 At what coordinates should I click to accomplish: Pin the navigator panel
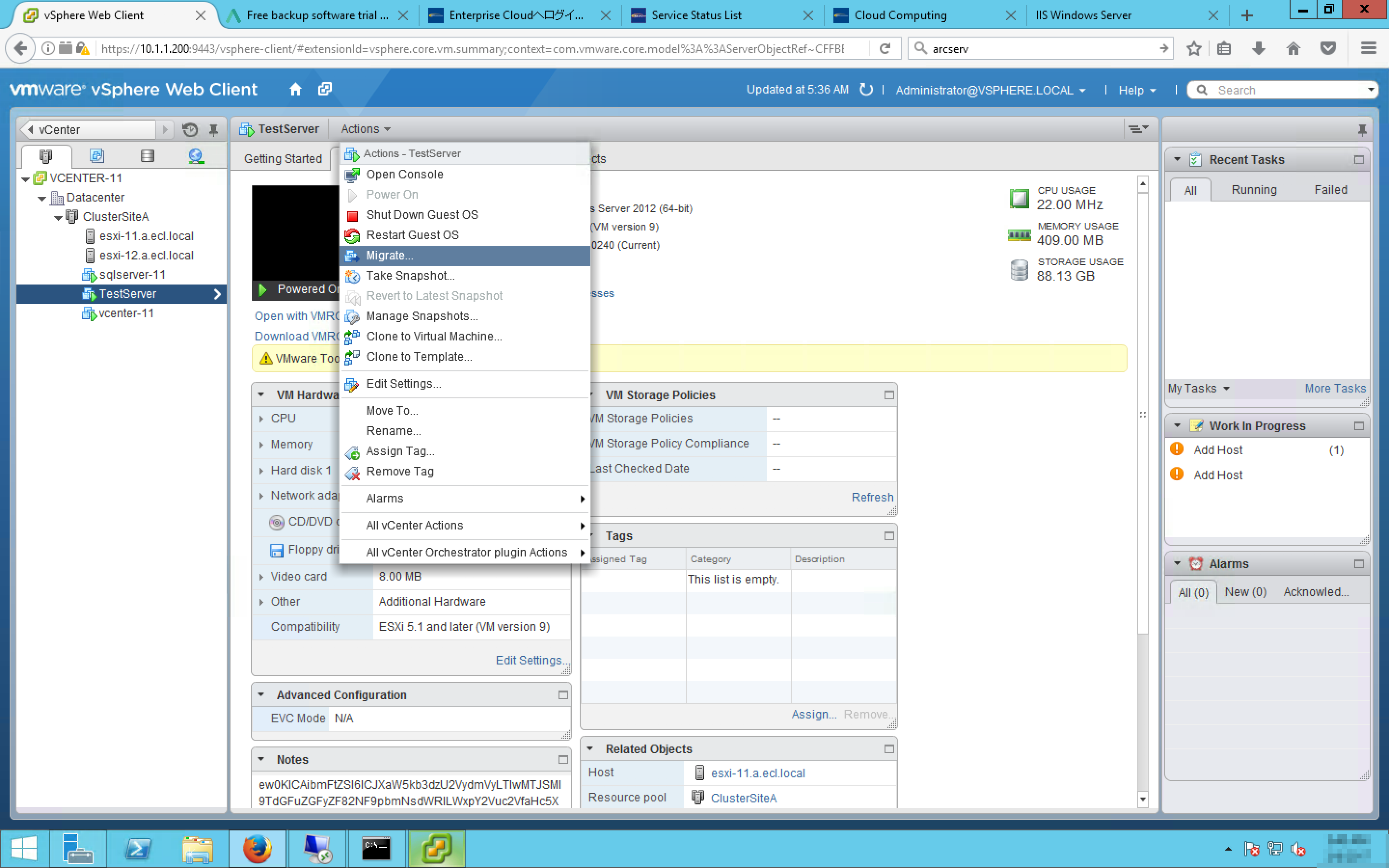tap(214, 130)
